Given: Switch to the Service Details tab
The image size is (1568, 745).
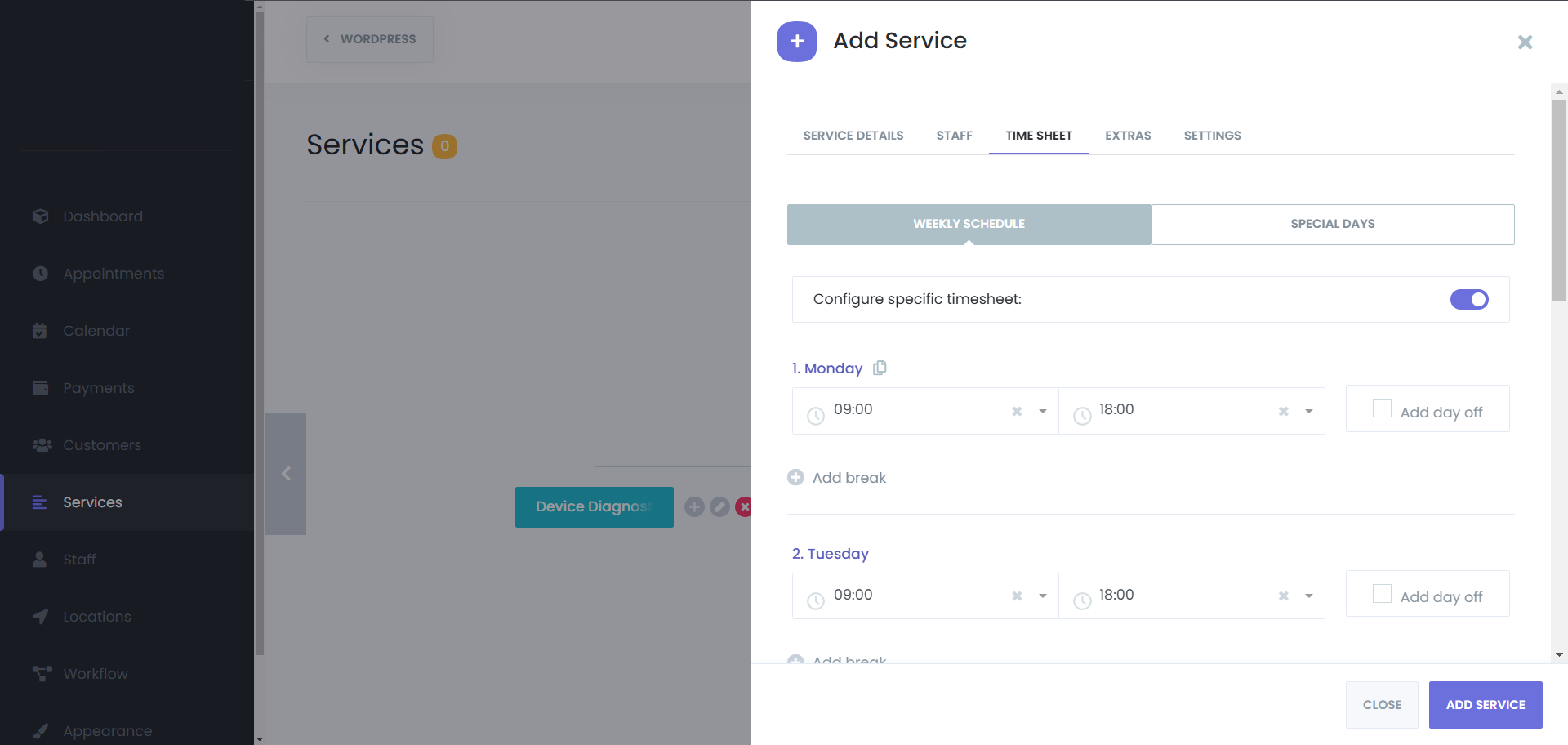Looking at the screenshot, I should click(x=853, y=136).
